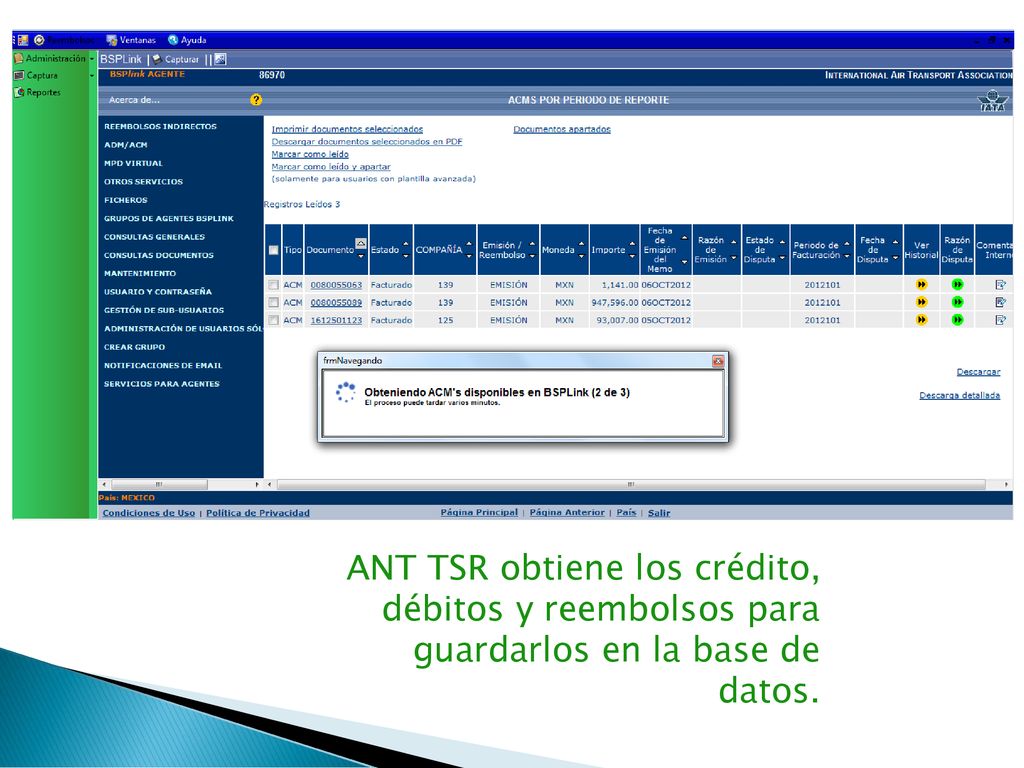This screenshot has width=1024, height=768.
Task: Open Ver Historial for document 0080055089
Action: (921, 302)
